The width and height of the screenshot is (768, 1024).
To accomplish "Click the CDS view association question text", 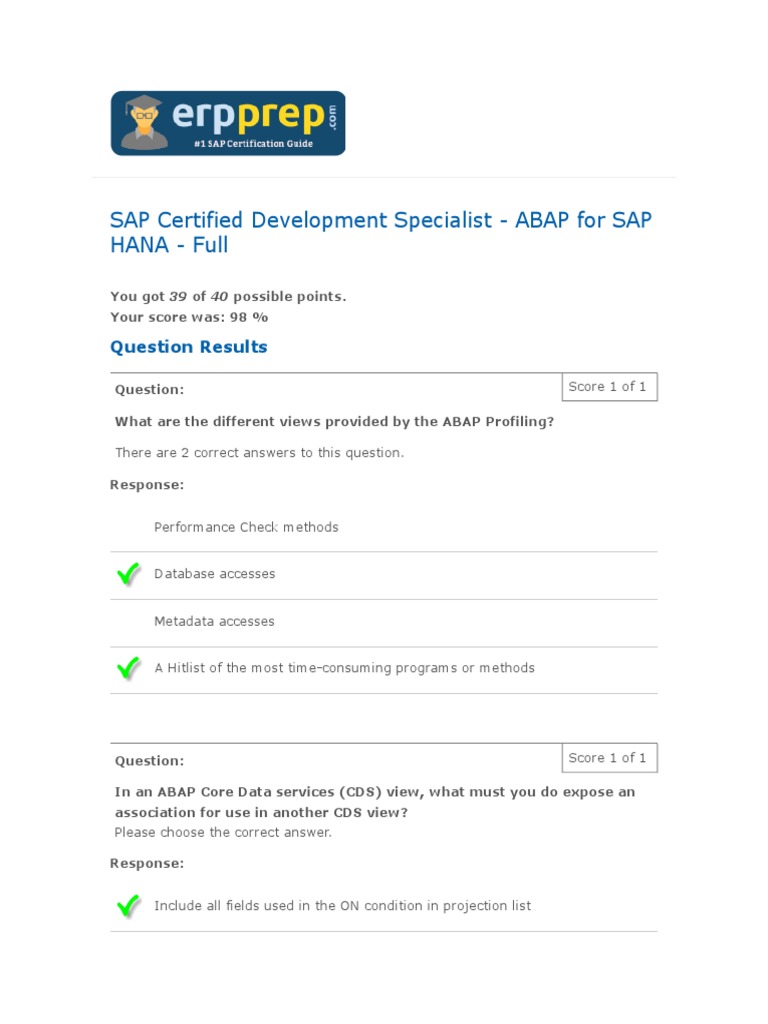I will tap(374, 801).
